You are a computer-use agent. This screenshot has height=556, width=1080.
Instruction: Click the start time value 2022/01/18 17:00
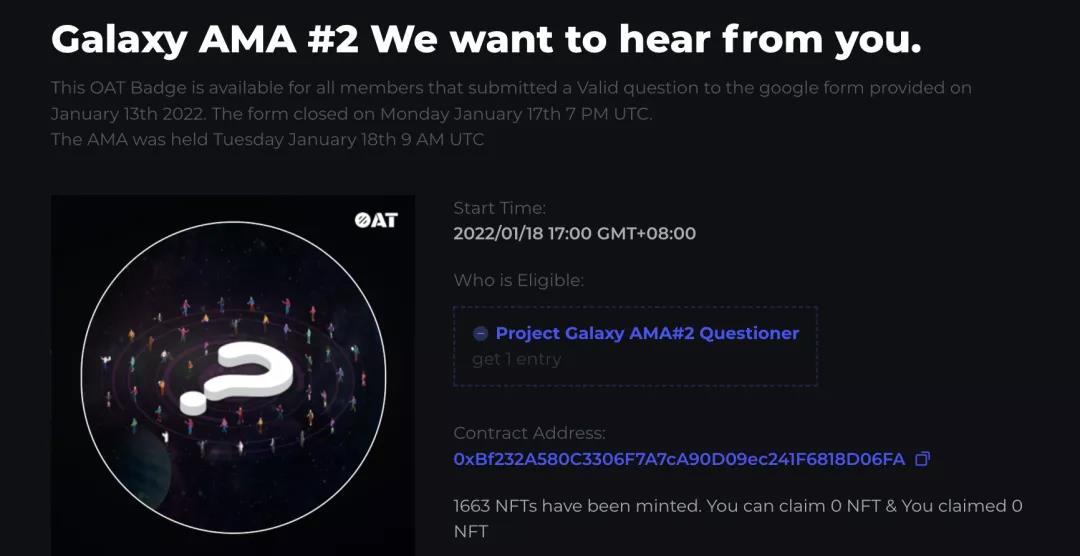[x=574, y=234]
